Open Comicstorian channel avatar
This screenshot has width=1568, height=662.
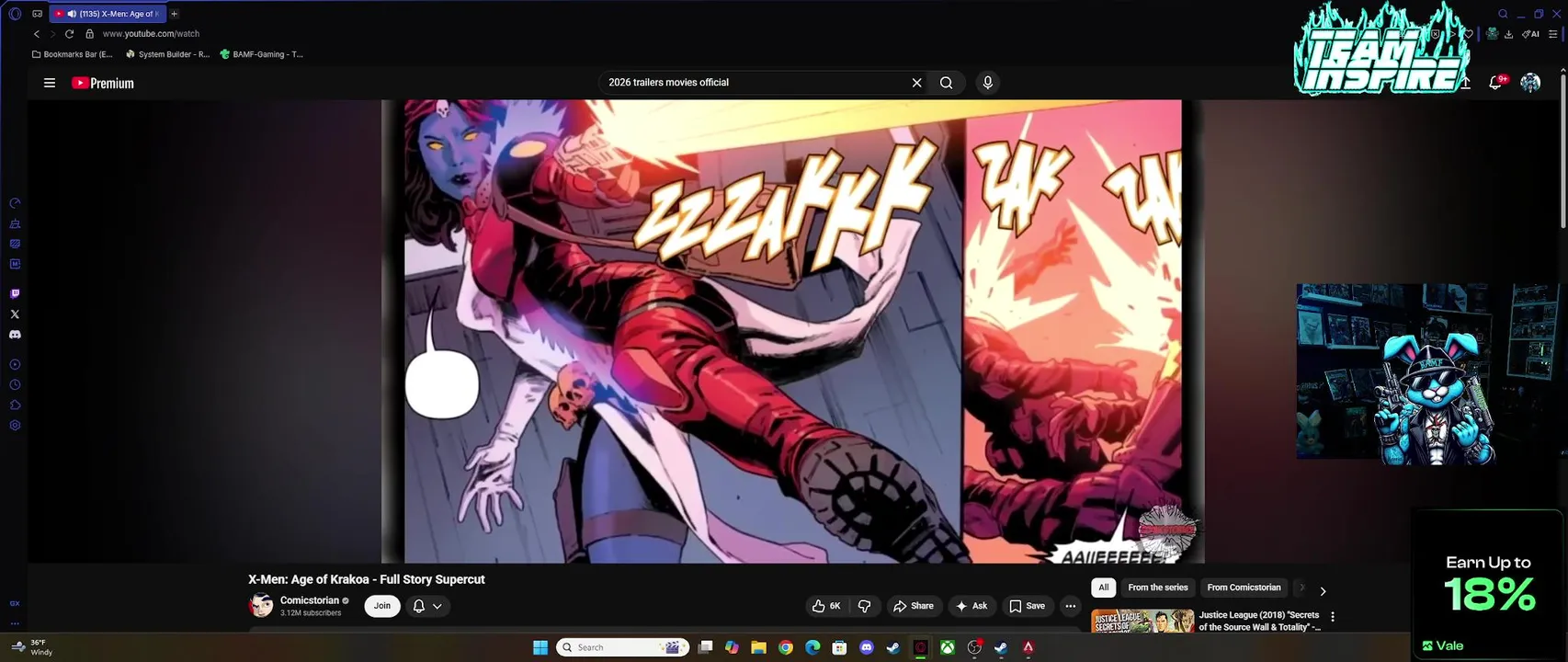point(261,605)
